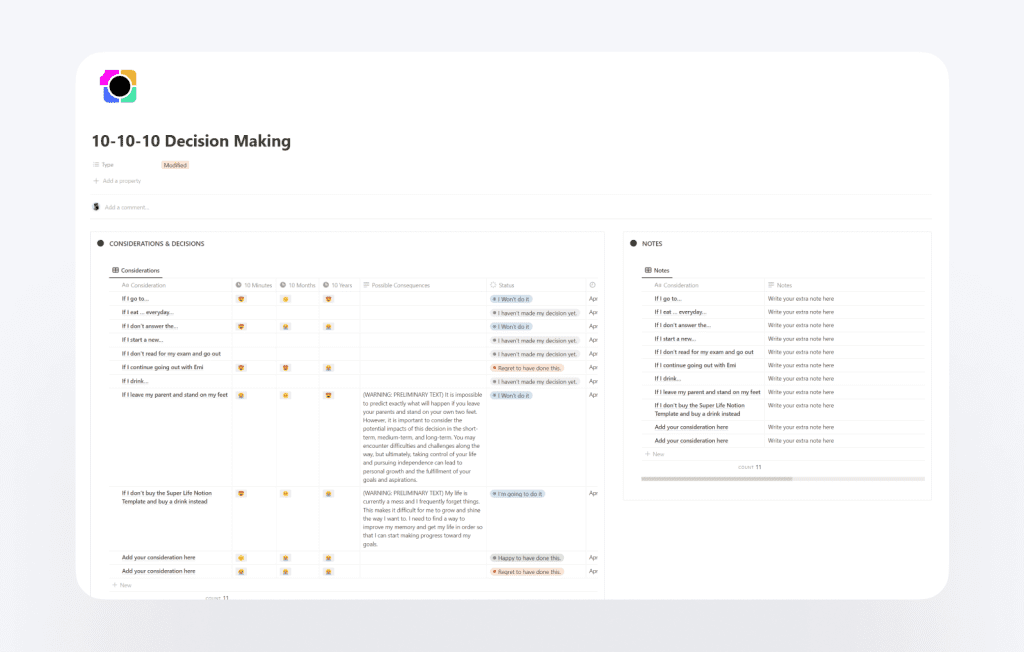The image size is (1024, 652).
Task: Click the table icon beside Notes view tab
Action: [x=648, y=270]
